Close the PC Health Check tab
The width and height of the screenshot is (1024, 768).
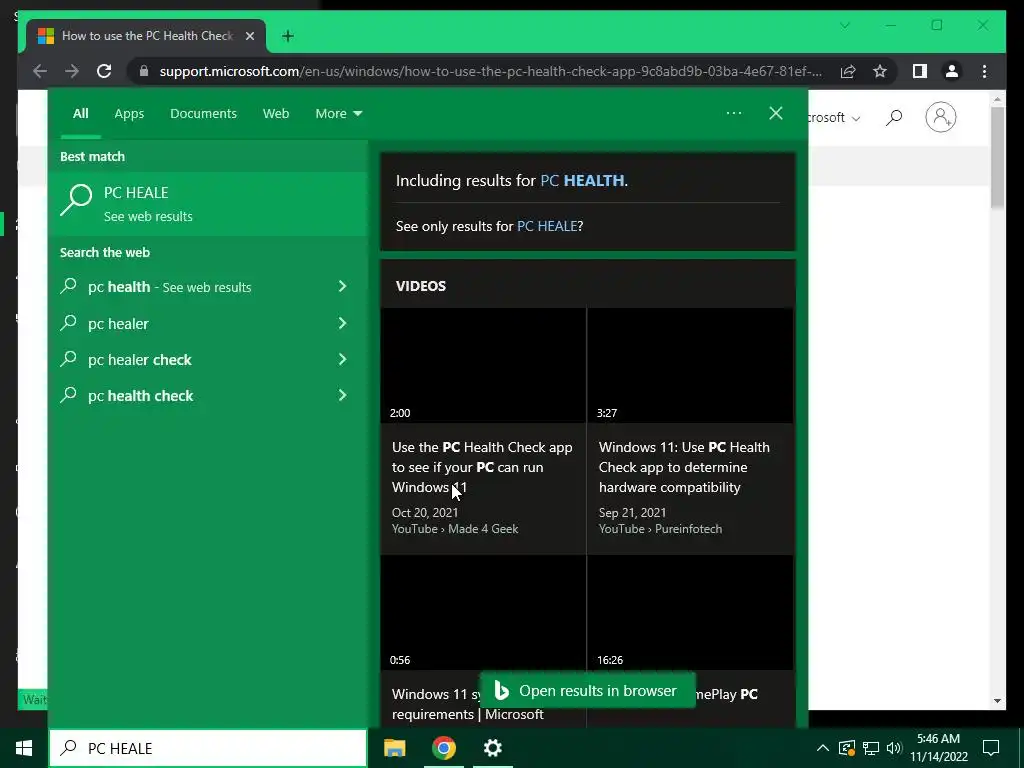pyautogui.click(x=250, y=36)
